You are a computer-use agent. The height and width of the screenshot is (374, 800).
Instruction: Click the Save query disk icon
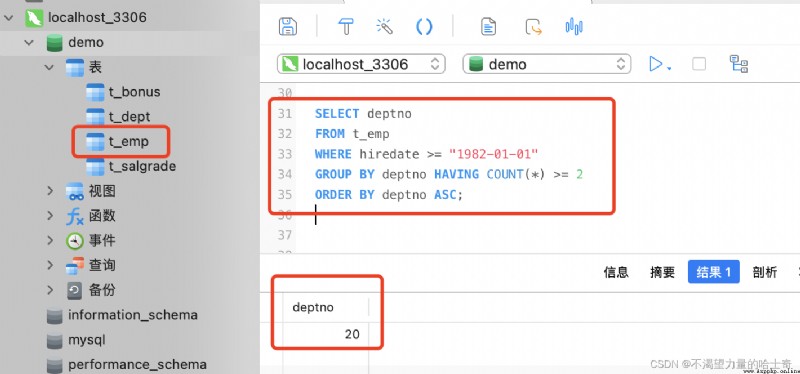point(288,26)
